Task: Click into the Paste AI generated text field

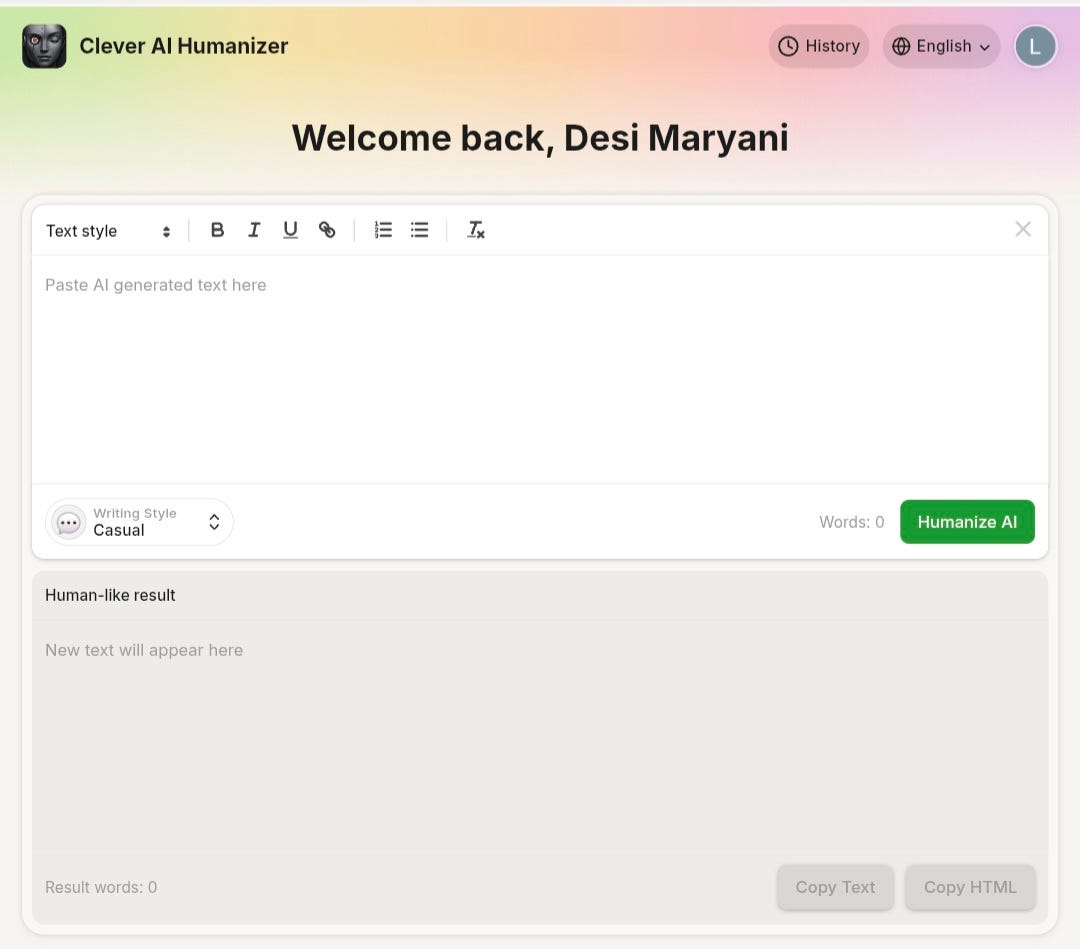Action: tap(540, 368)
